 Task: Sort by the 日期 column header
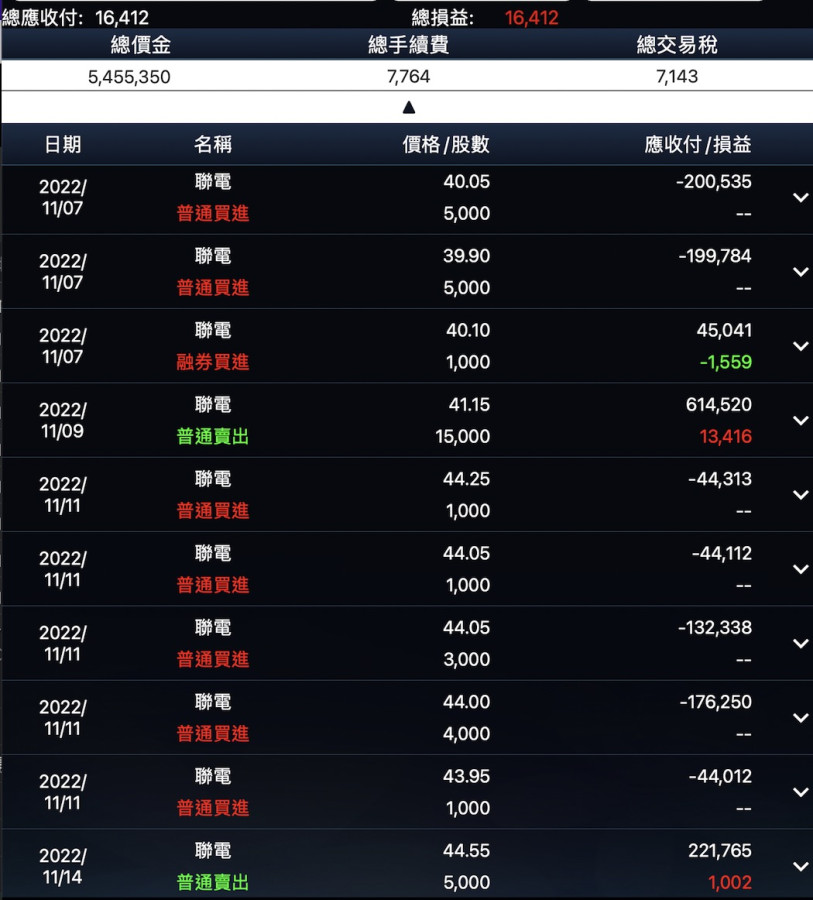coord(63,144)
